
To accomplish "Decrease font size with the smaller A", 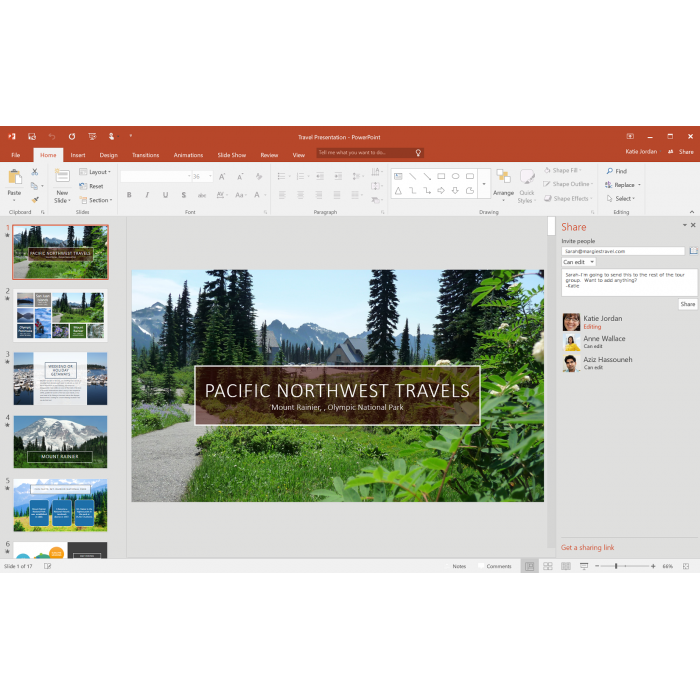I will point(240,177).
